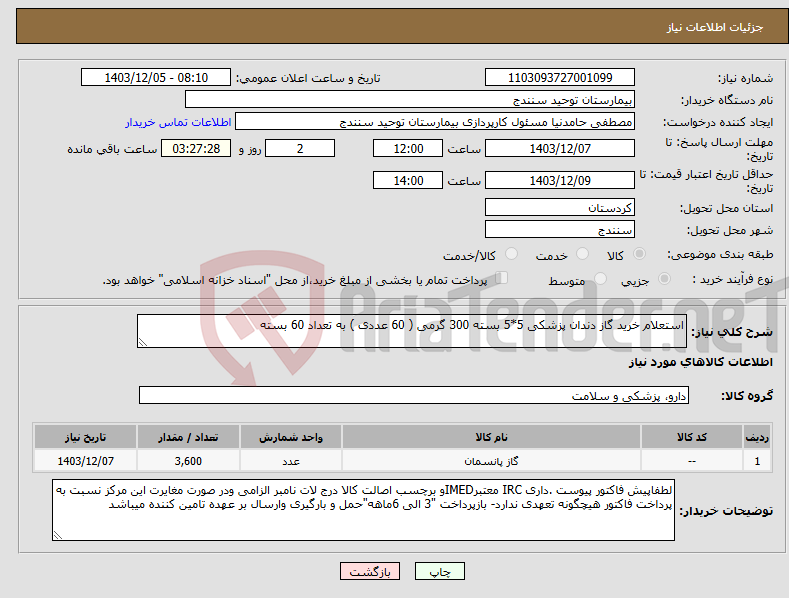Click the کد کالا column header

pos(692,437)
